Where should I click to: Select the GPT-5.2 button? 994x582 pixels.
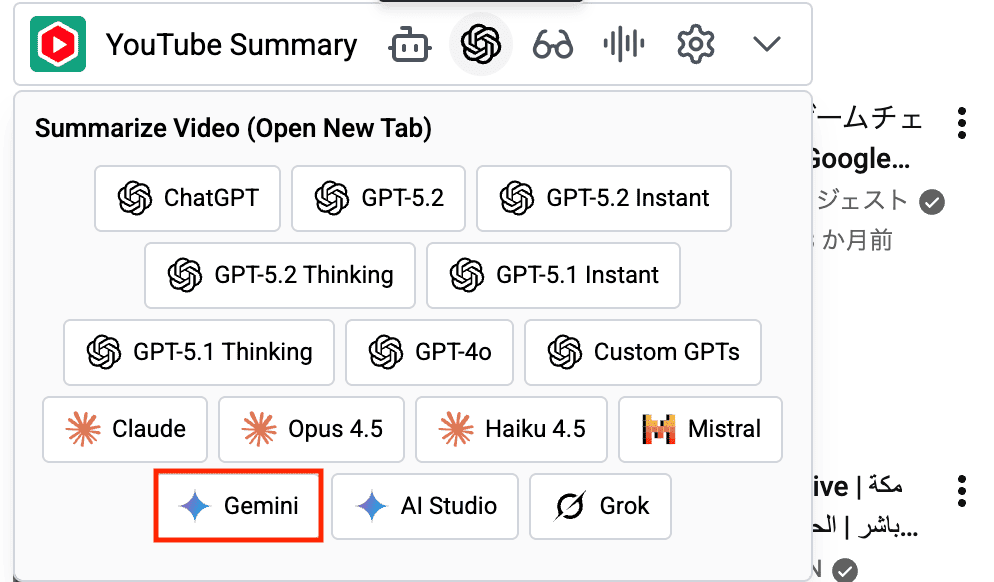379,198
